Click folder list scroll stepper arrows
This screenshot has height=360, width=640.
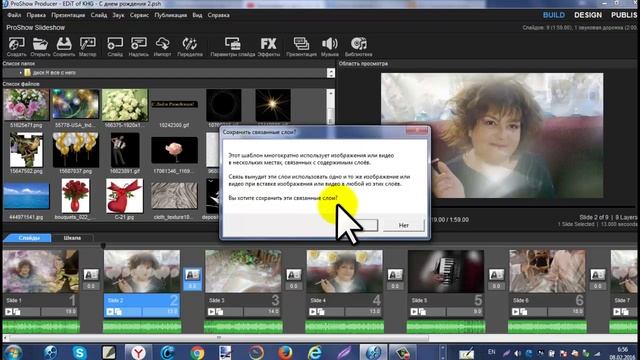(331, 73)
